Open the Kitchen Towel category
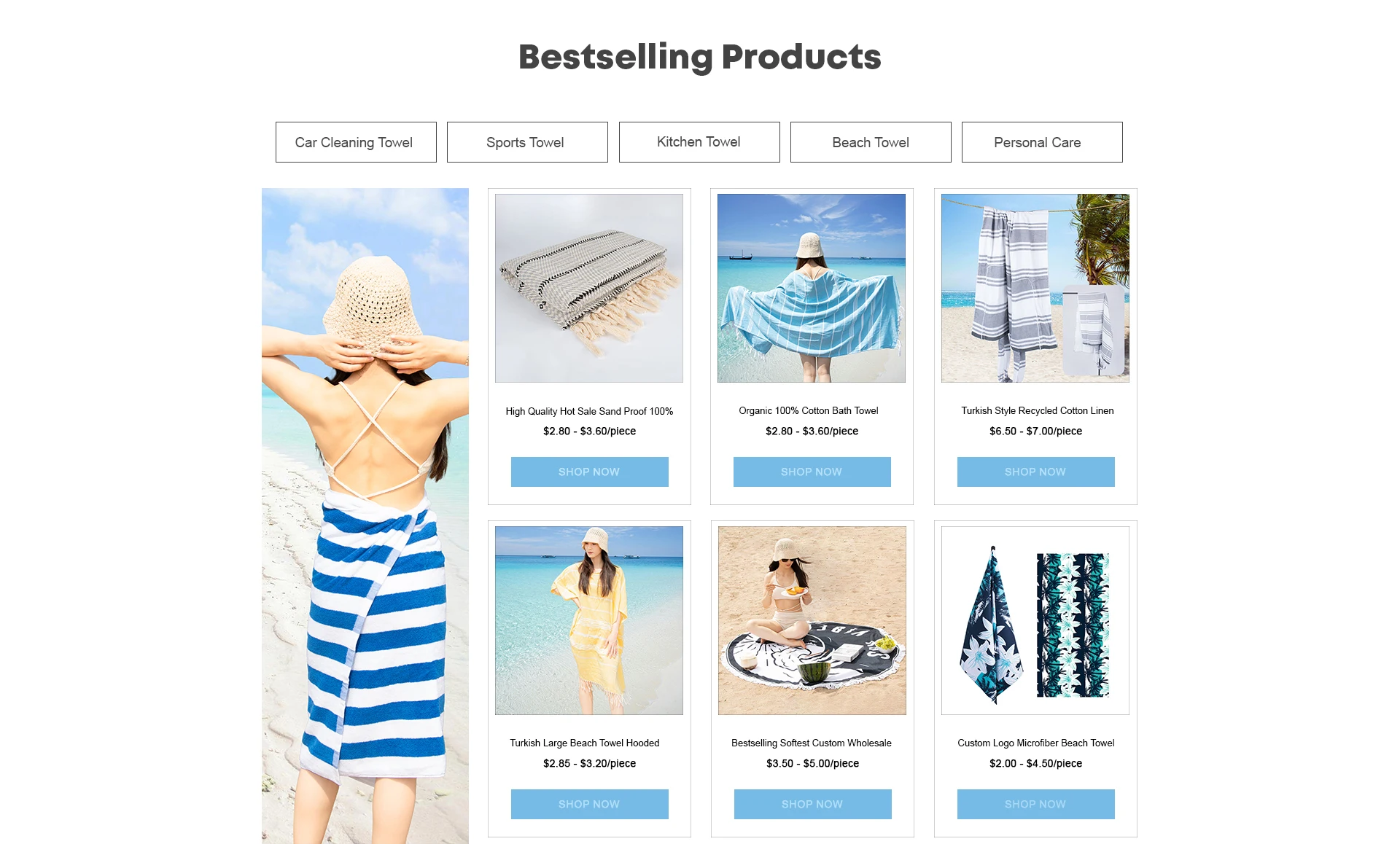1400x844 pixels. [699, 142]
